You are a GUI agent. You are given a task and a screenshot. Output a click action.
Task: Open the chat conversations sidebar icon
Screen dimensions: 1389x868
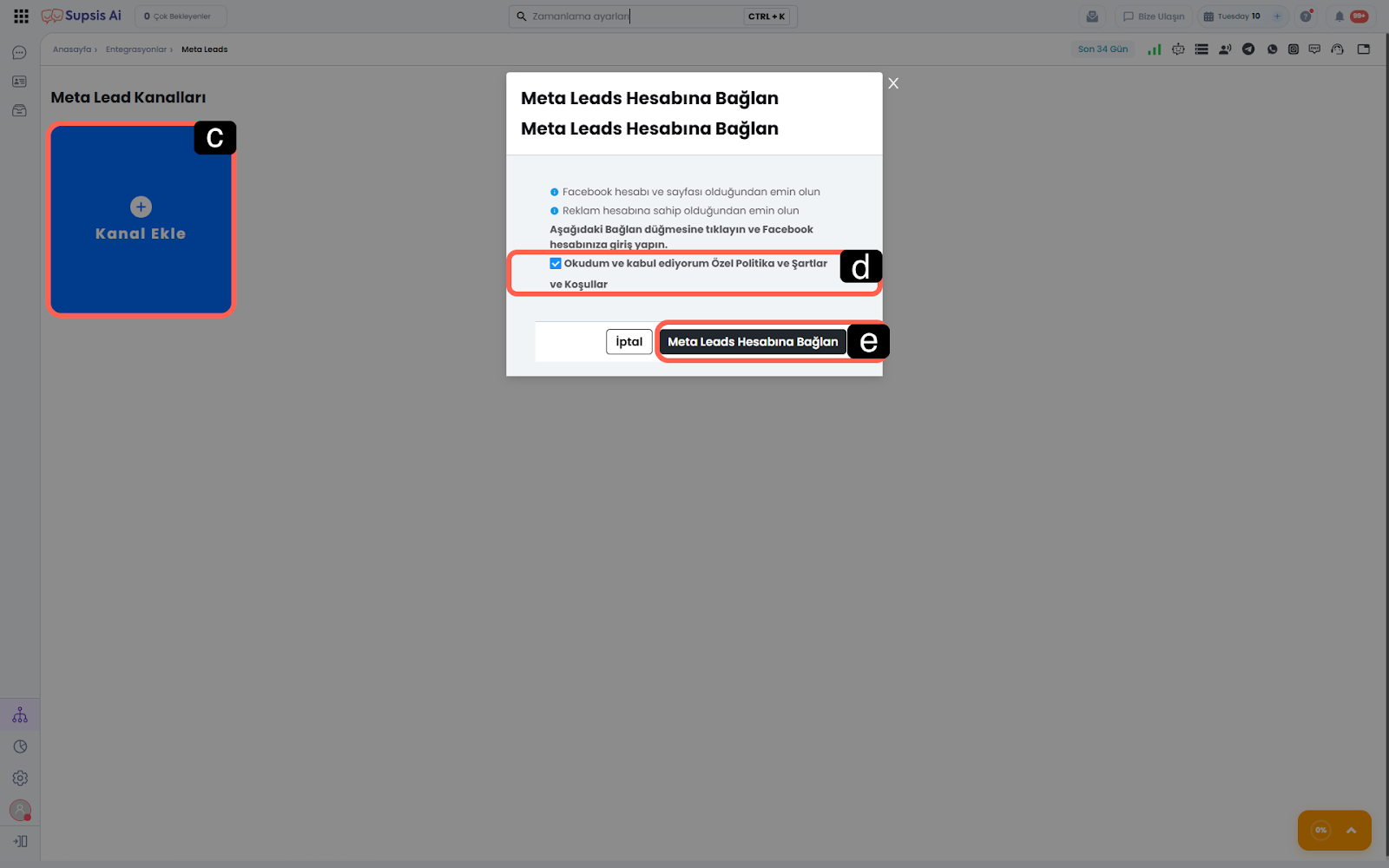pyautogui.click(x=19, y=53)
